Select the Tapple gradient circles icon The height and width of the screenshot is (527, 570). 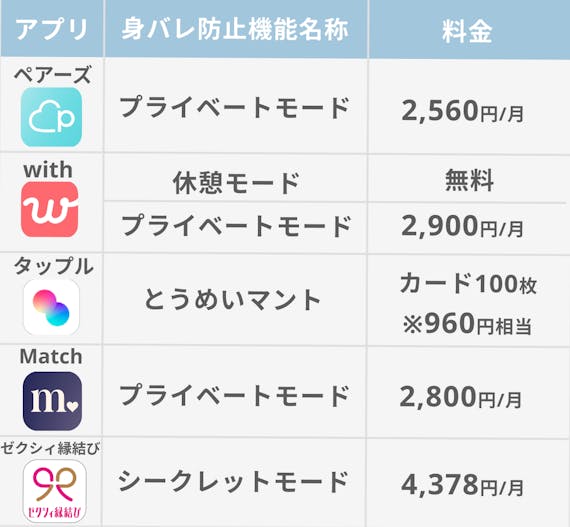[51, 307]
